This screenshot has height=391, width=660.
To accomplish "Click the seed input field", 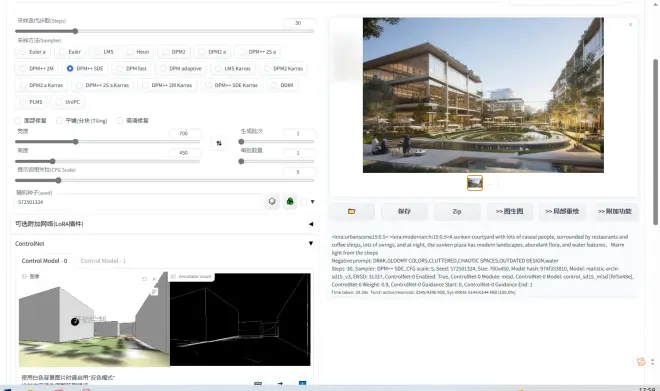I will pos(138,202).
